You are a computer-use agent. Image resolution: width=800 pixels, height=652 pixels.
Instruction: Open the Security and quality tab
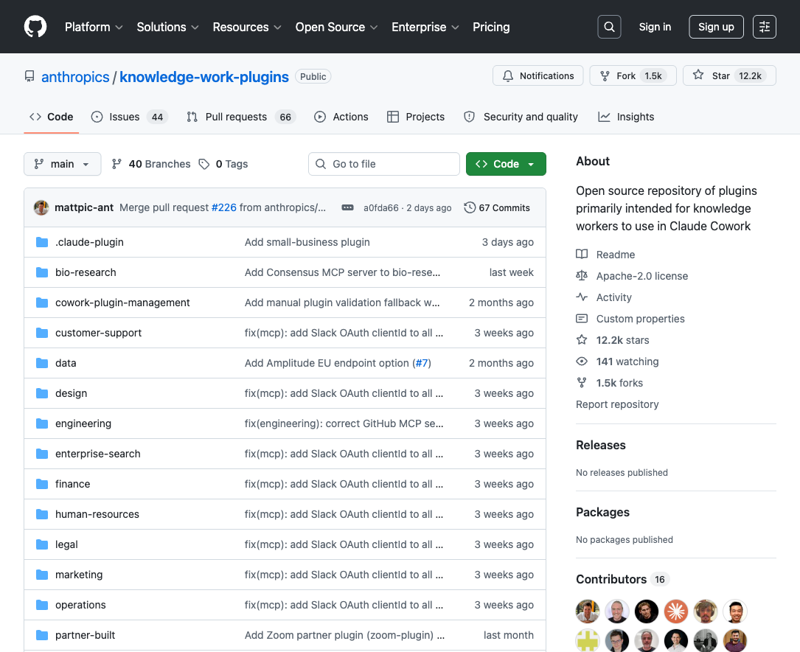pyautogui.click(x=521, y=117)
